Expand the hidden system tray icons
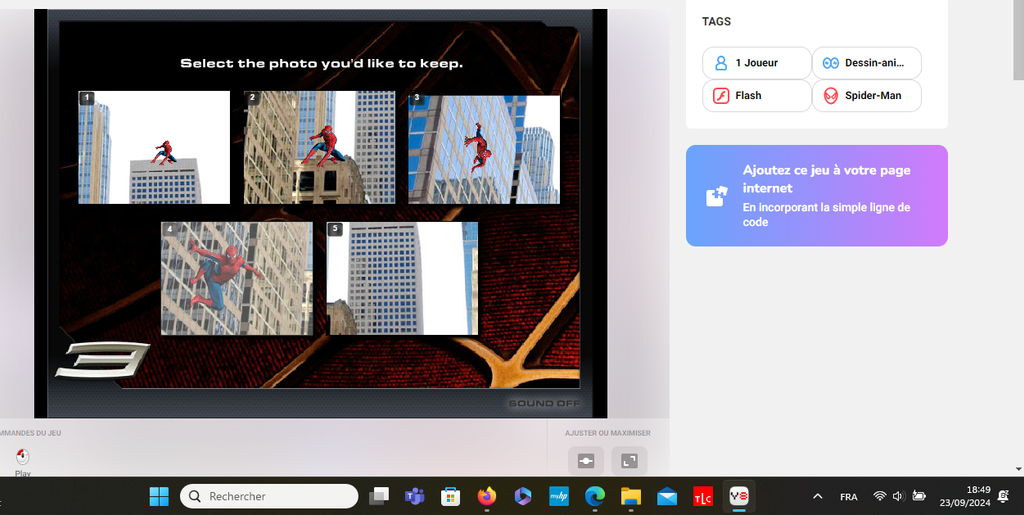The width and height of the screenshot is (1024, 515). point(818,496)
